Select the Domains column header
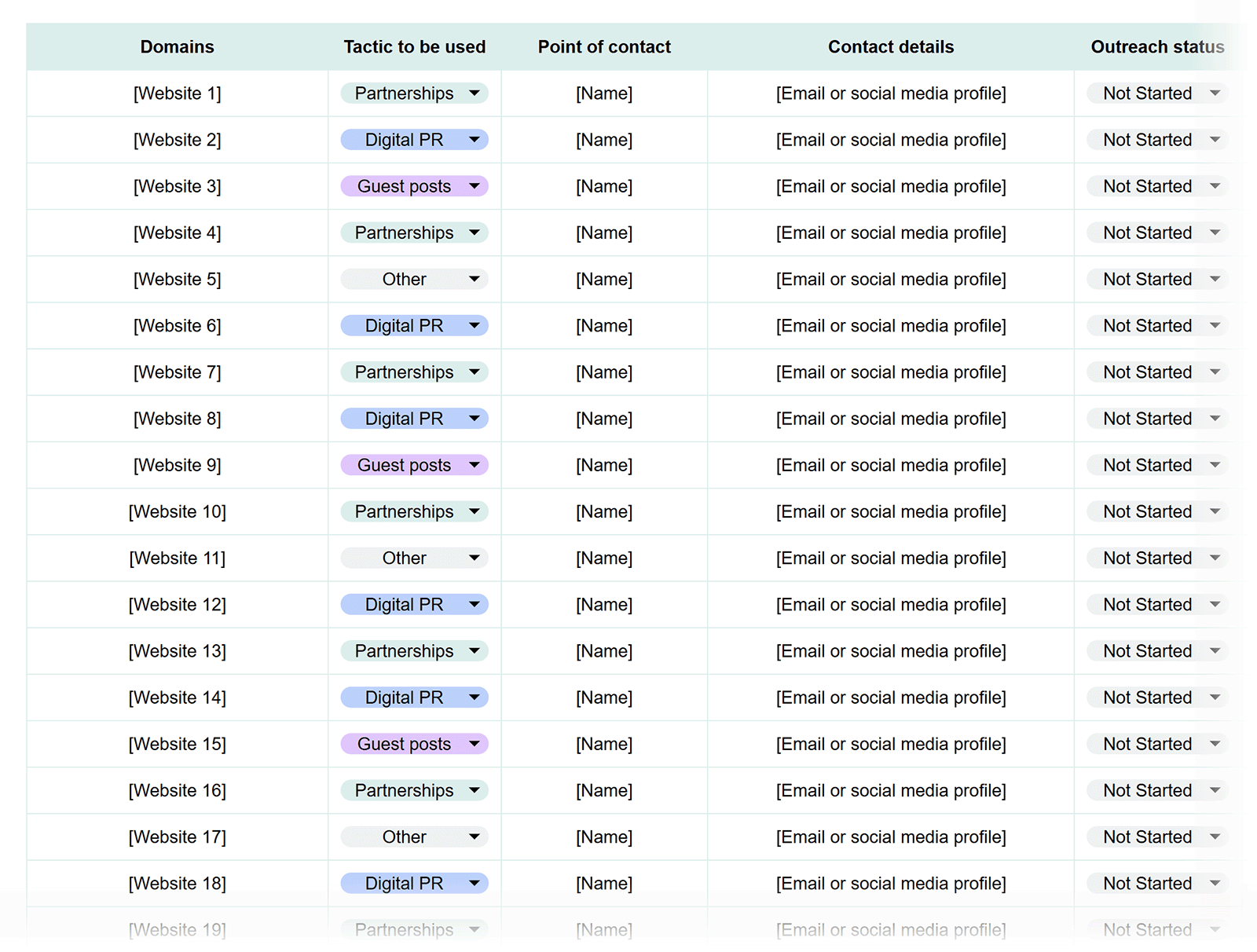 click(178, 47)
